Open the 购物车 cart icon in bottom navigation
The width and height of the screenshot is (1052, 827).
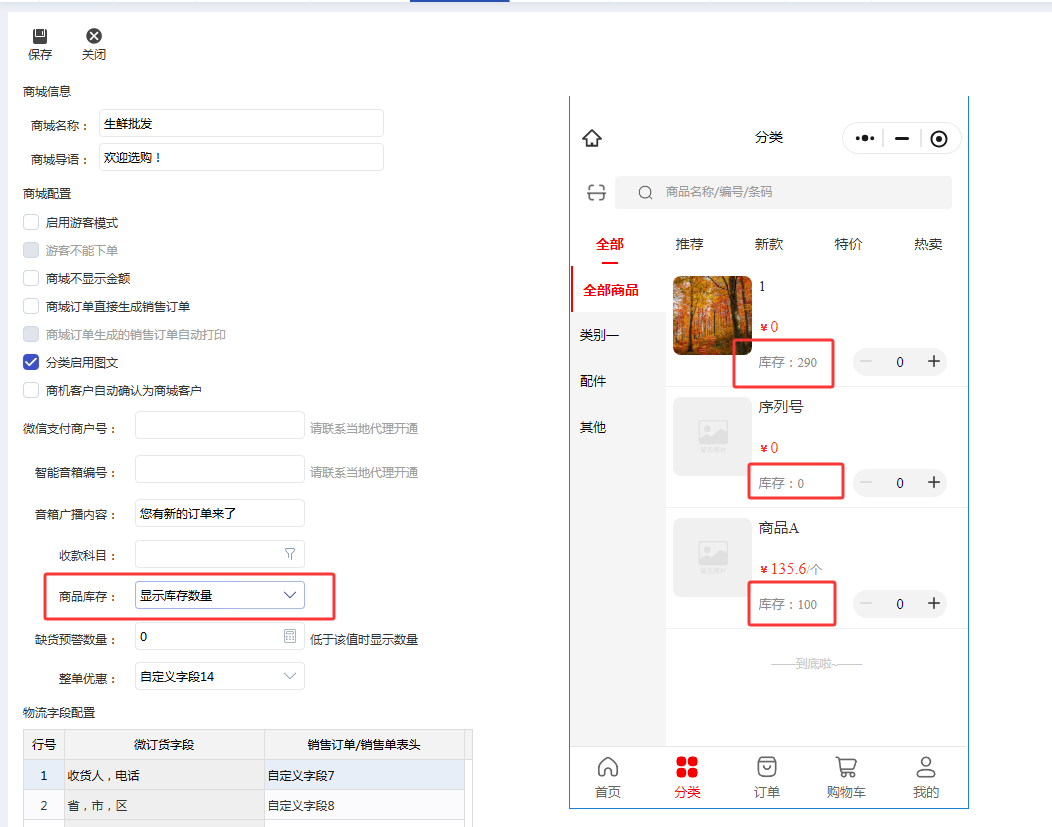(x=846, y=768)
